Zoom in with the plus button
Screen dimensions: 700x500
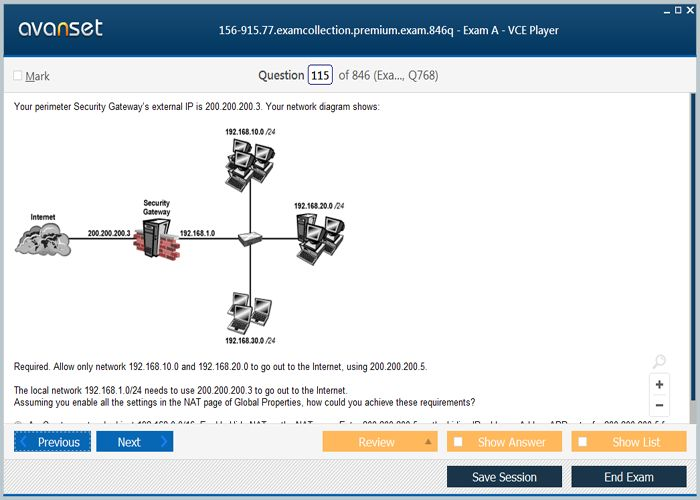pyautogui.click(x=659, y=384)
